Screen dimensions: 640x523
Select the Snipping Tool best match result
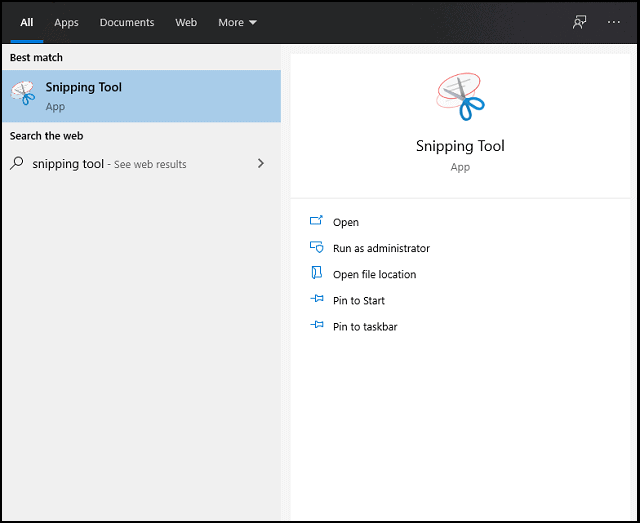click(141, 96)
